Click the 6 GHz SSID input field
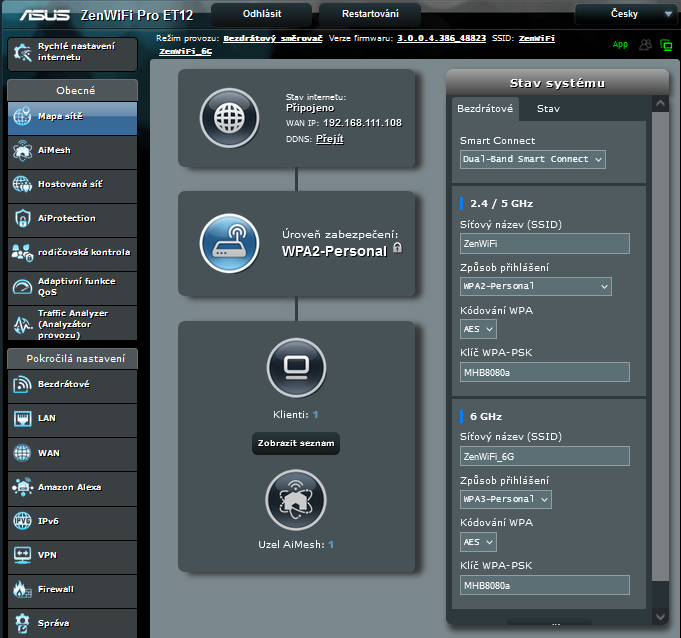The height and width of the screenshot is (638, 681). pyautogui.click(x=545, y=456)
